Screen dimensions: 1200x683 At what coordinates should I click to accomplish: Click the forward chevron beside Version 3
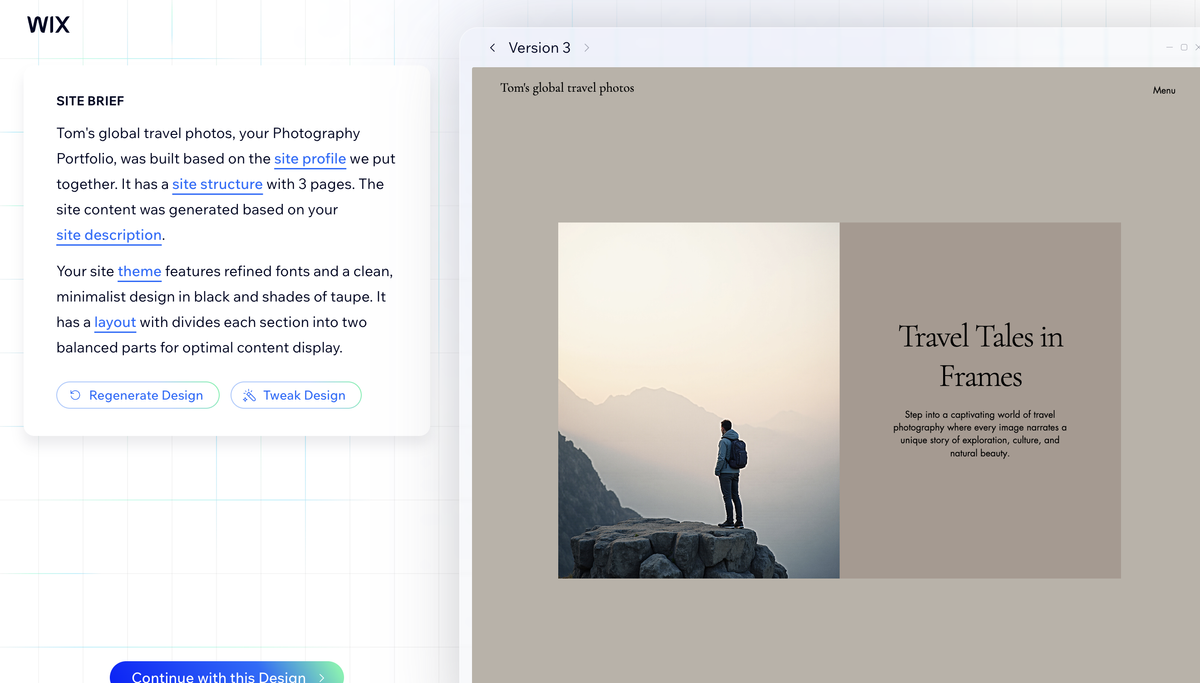click(x=587, y=47)
